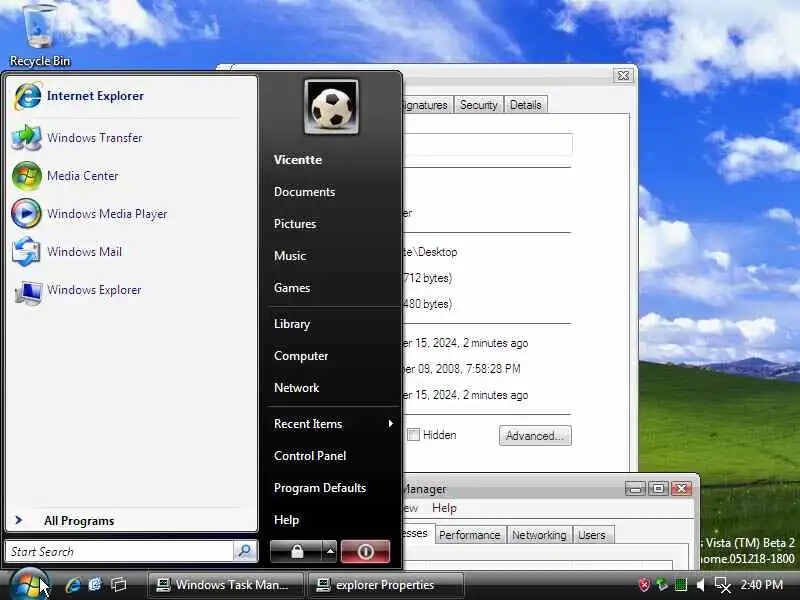This screenshot has height=600, width=800.
Task: Open Media Center in Start menu
Action: [x=65, y=176]
